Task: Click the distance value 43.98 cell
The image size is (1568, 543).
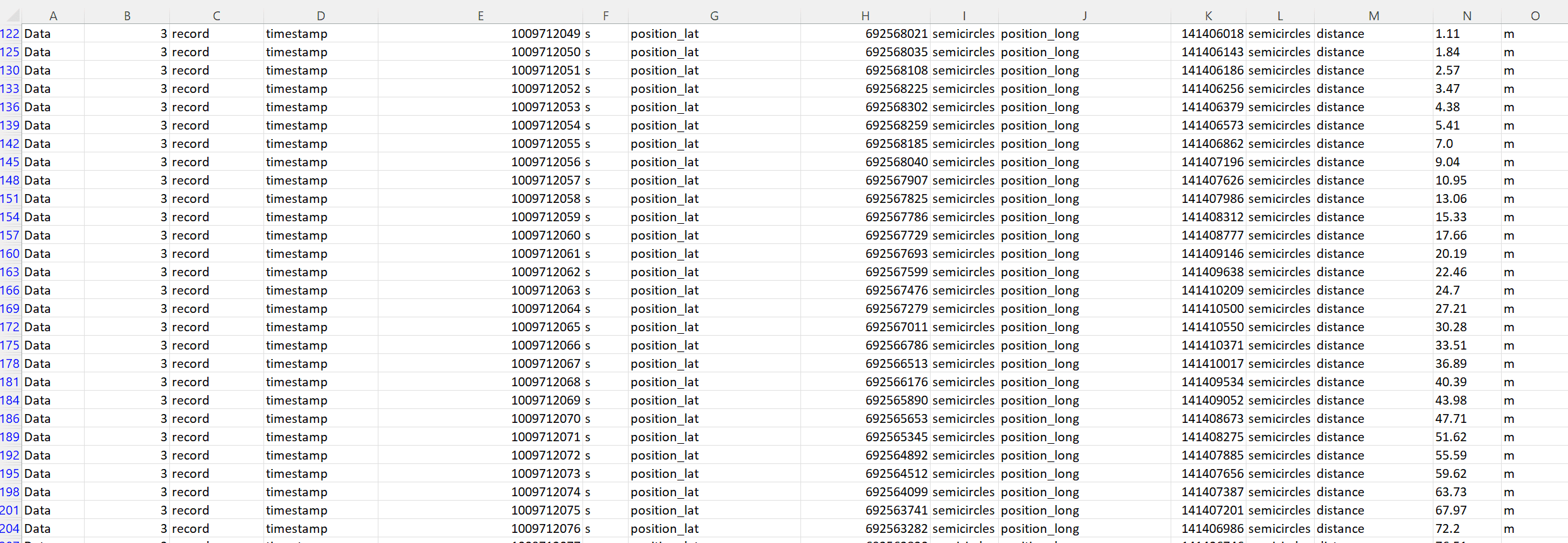Action: pyautogui.click(x=1466, y=401)
